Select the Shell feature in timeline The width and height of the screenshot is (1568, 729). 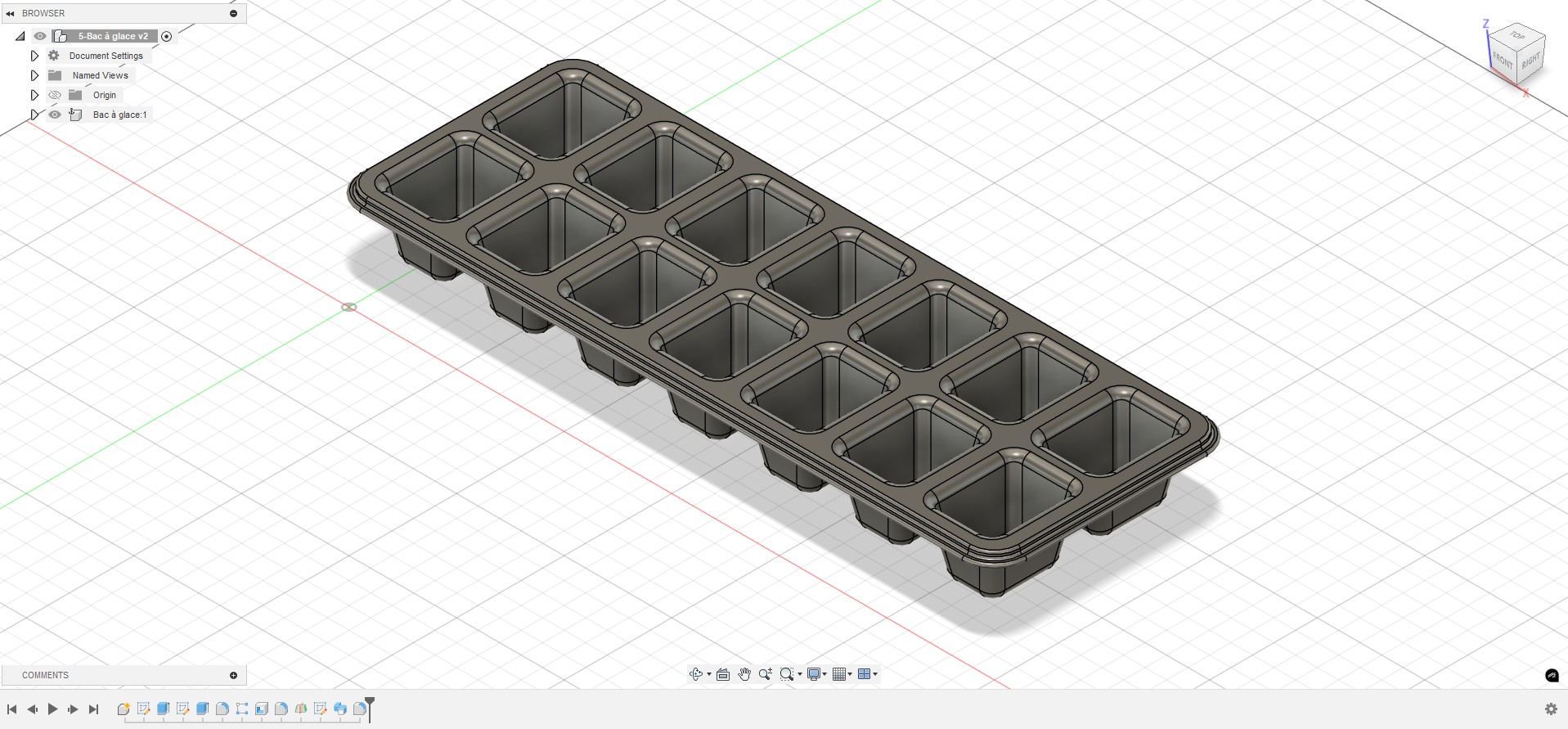261,709
